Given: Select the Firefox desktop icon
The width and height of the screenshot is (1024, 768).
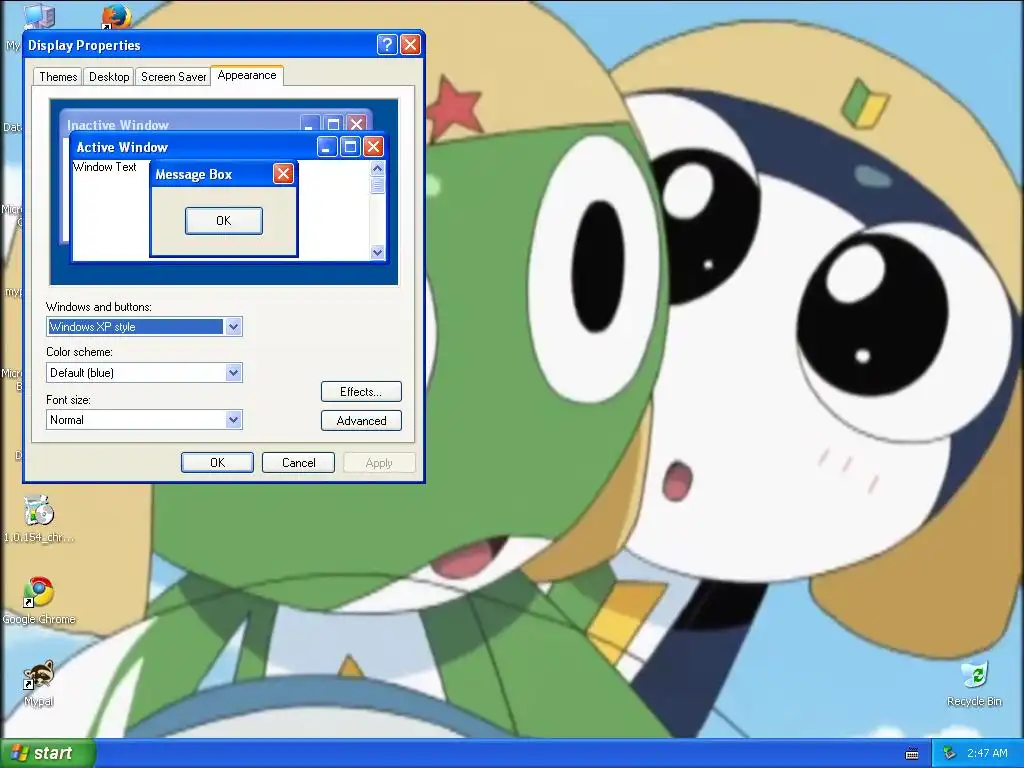Looking at the screenshot, I should point(116,16).
